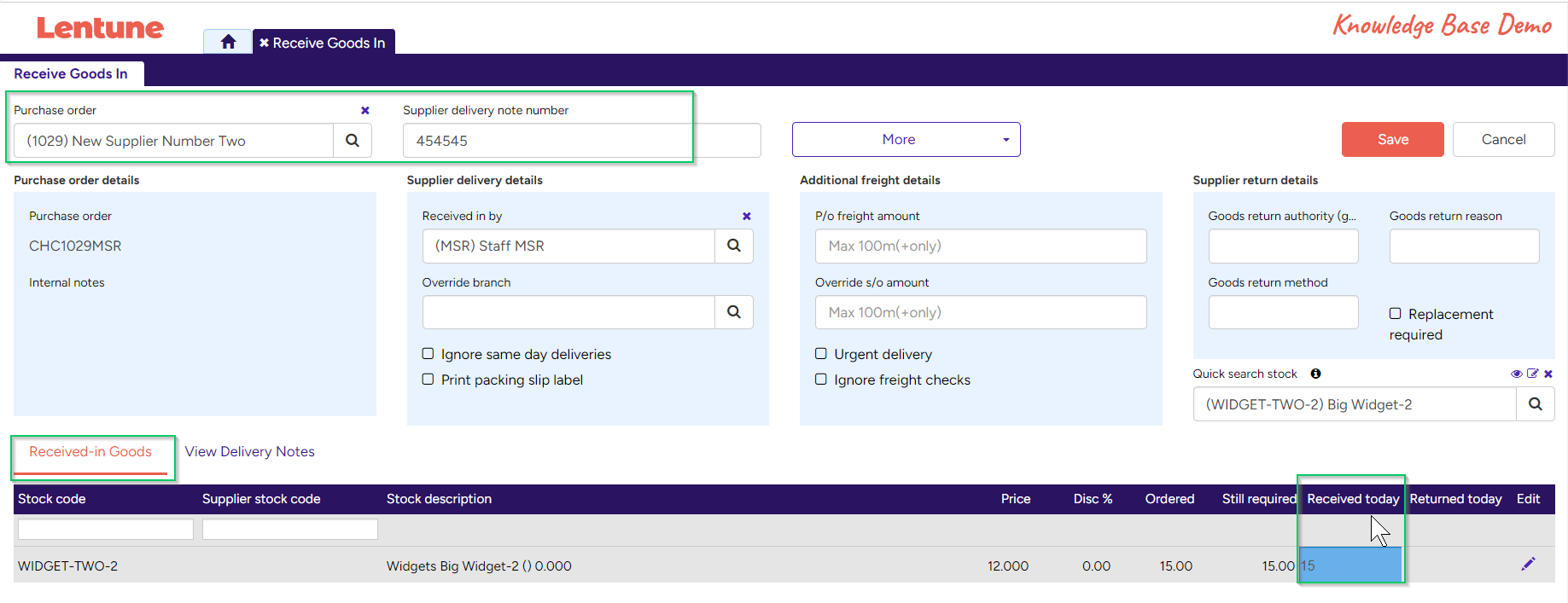Sort by Returned today column header
The width and height of the screenshot is (1568, 603).
[x=1455, y=499]
